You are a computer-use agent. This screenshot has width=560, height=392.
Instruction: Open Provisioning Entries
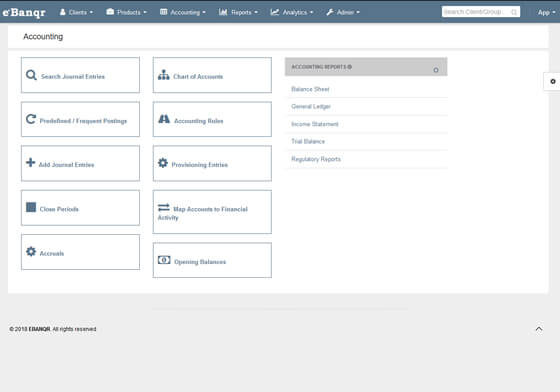212,163
